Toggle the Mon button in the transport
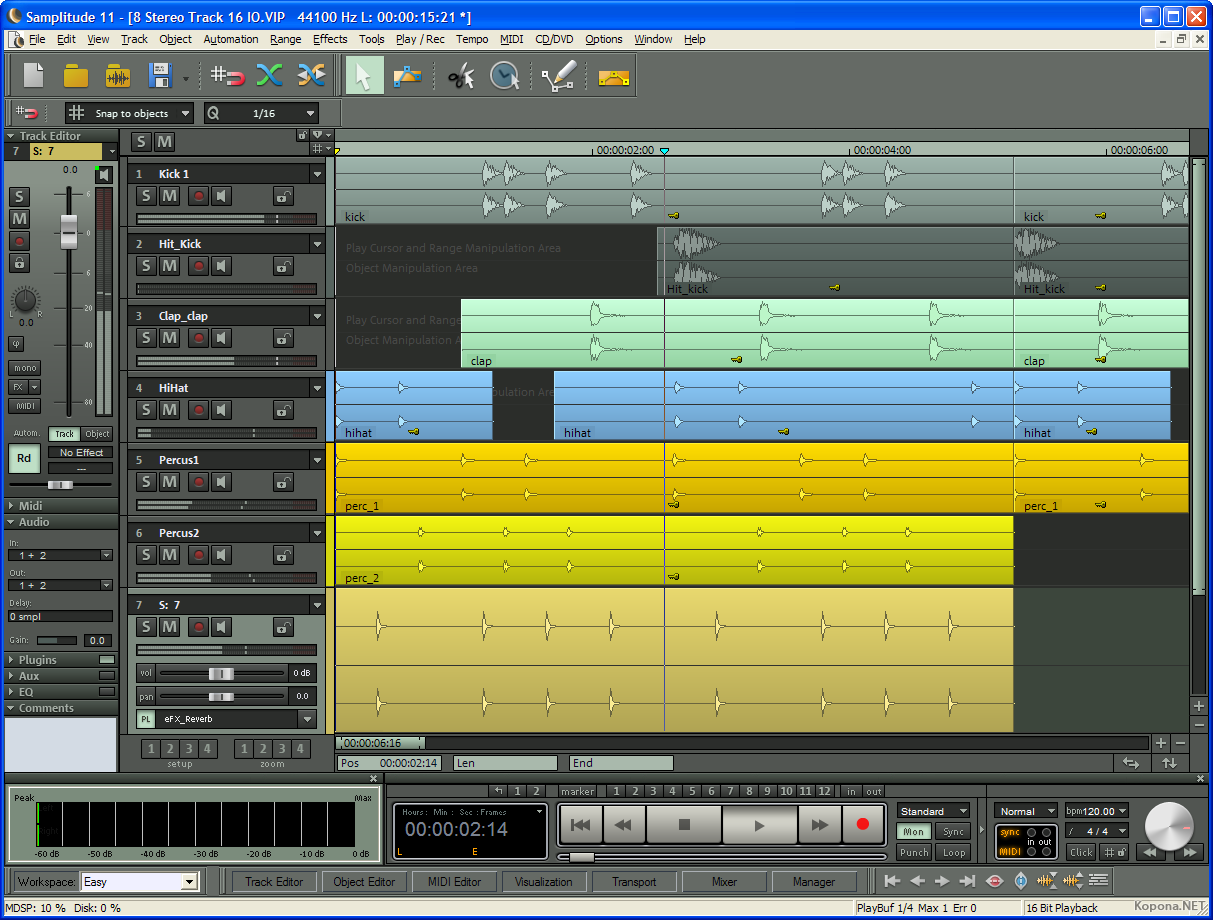The height and width of the screenshot is (920, 1213). [914, 832]
